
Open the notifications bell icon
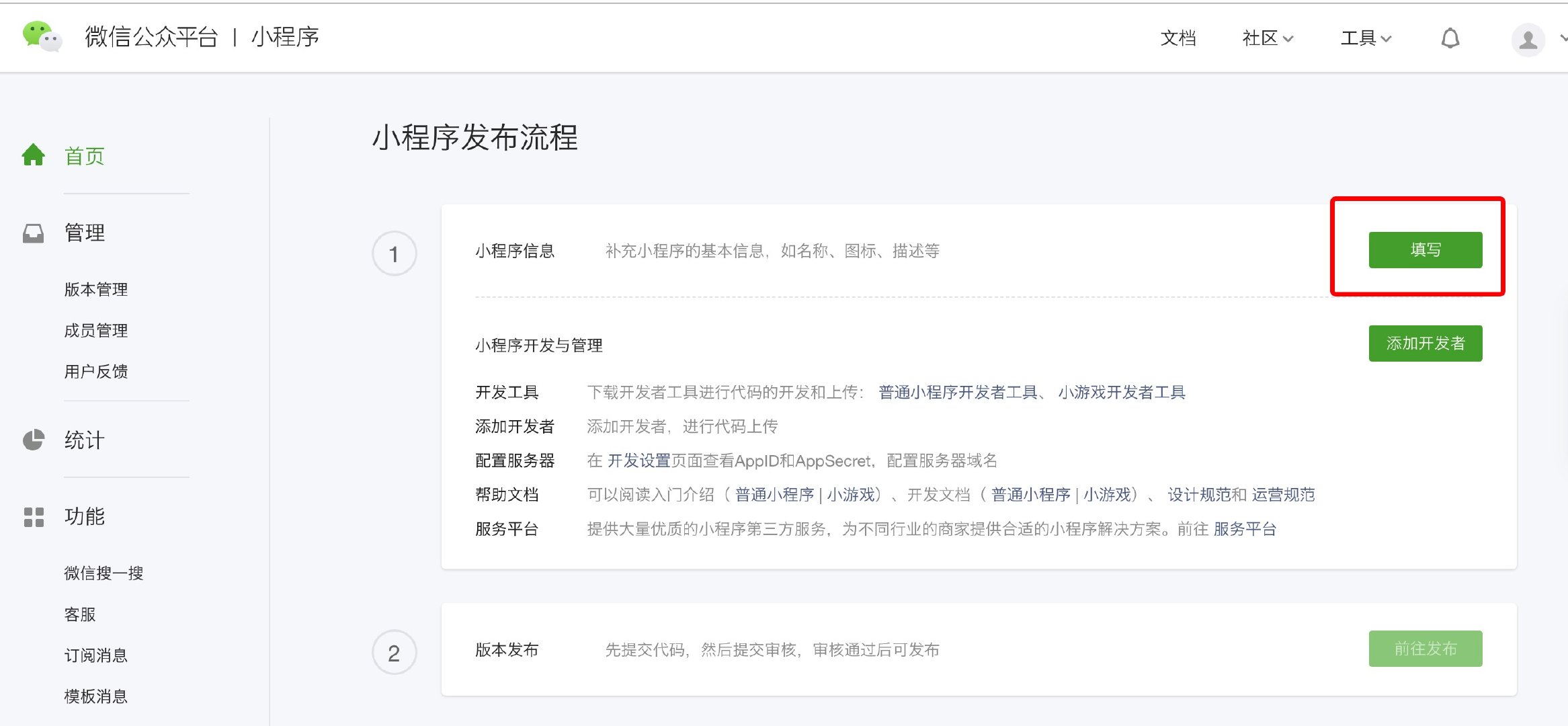coord(1450,38)
